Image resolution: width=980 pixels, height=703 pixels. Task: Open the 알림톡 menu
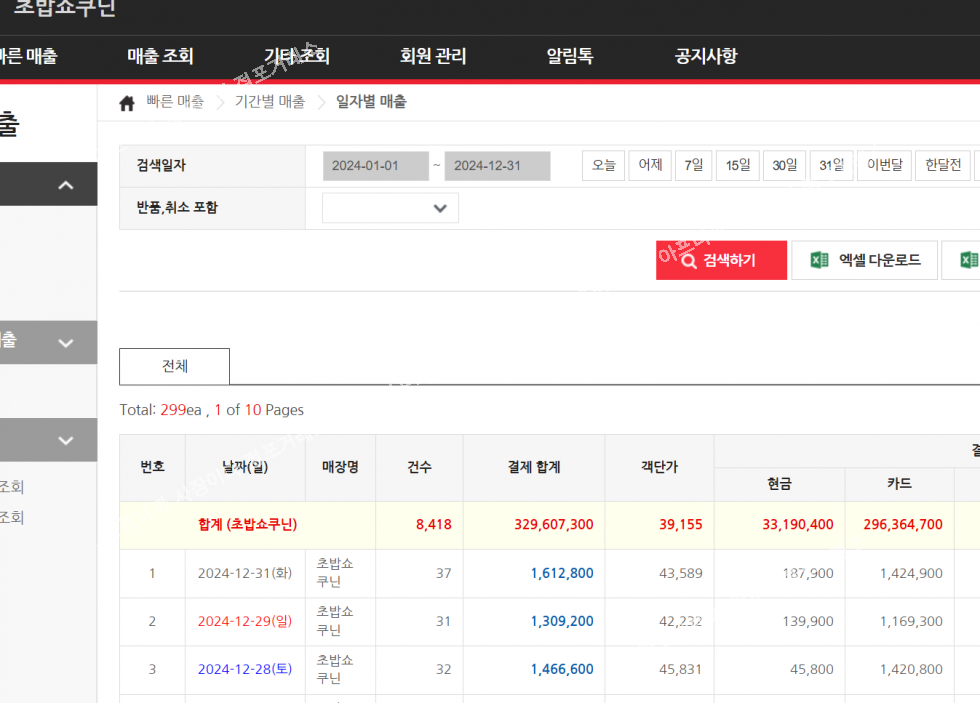tap(569, 56)
